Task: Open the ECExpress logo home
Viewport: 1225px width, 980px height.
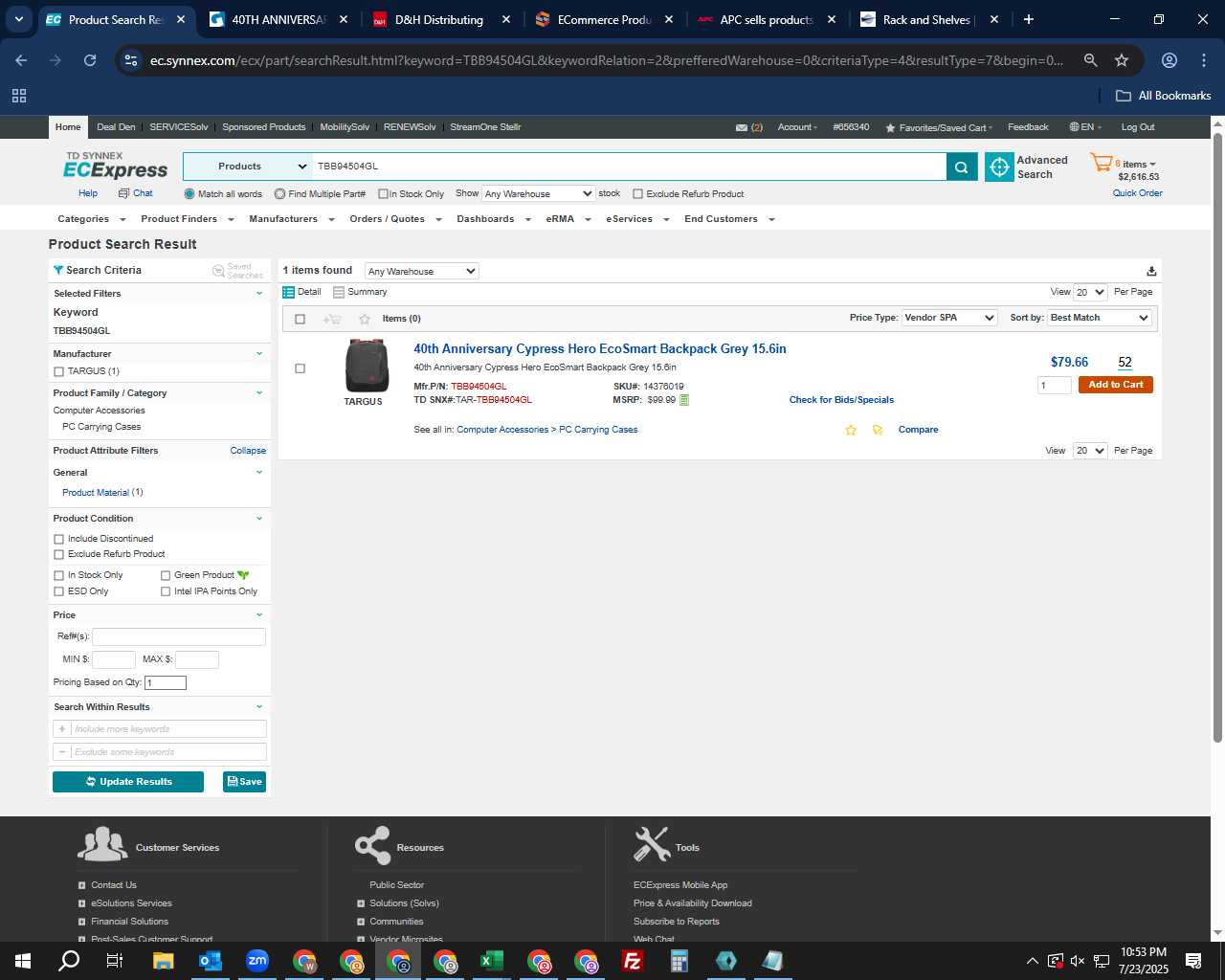Action: [115, 166]
